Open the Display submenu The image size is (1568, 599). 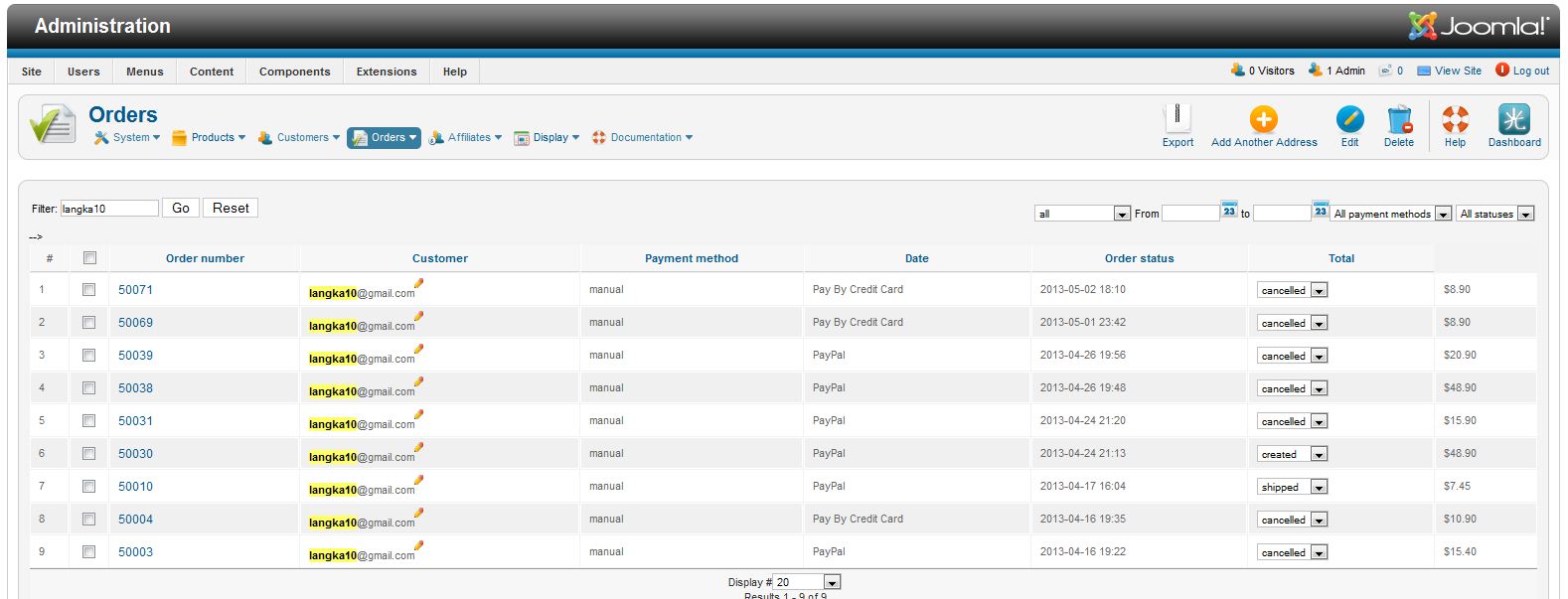547,138
